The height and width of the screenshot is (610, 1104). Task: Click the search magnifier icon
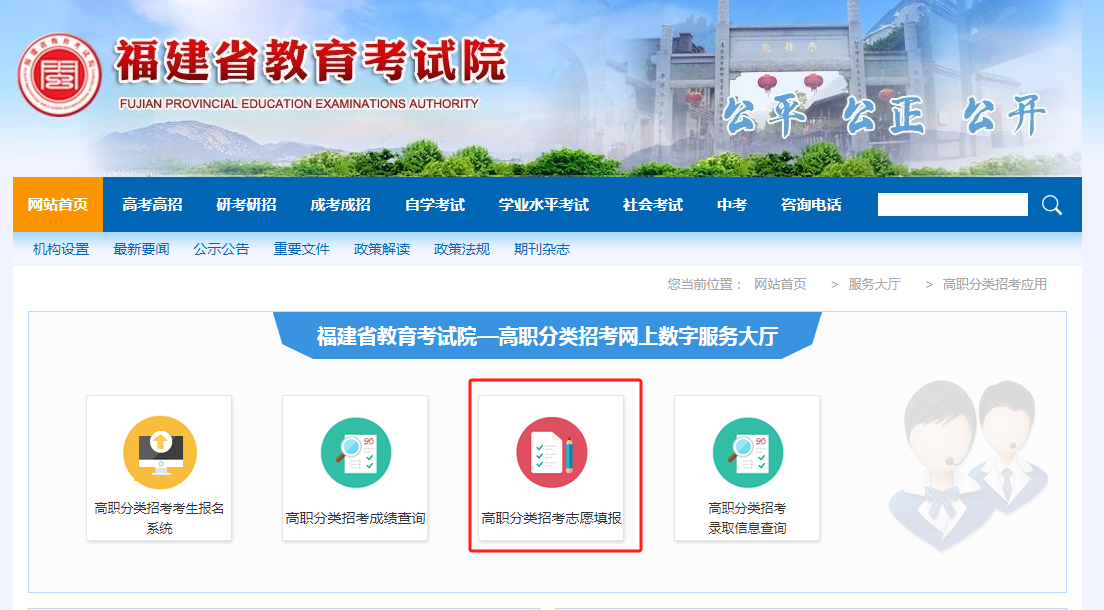tap(1051, 204)
